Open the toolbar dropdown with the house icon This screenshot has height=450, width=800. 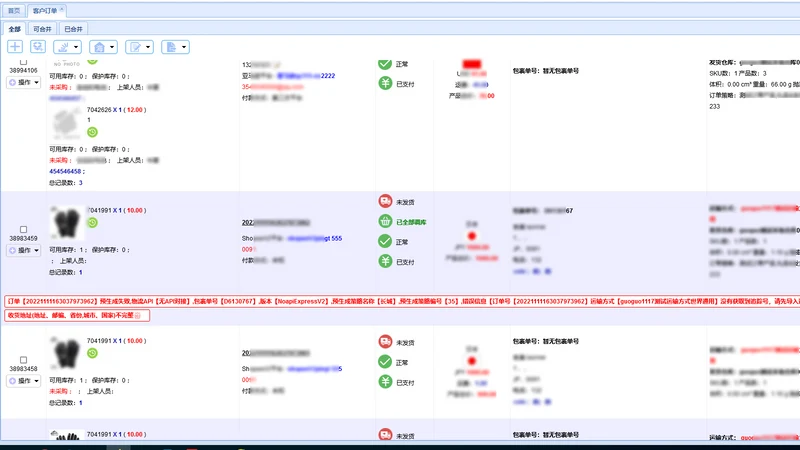click(x=103, y=47)
